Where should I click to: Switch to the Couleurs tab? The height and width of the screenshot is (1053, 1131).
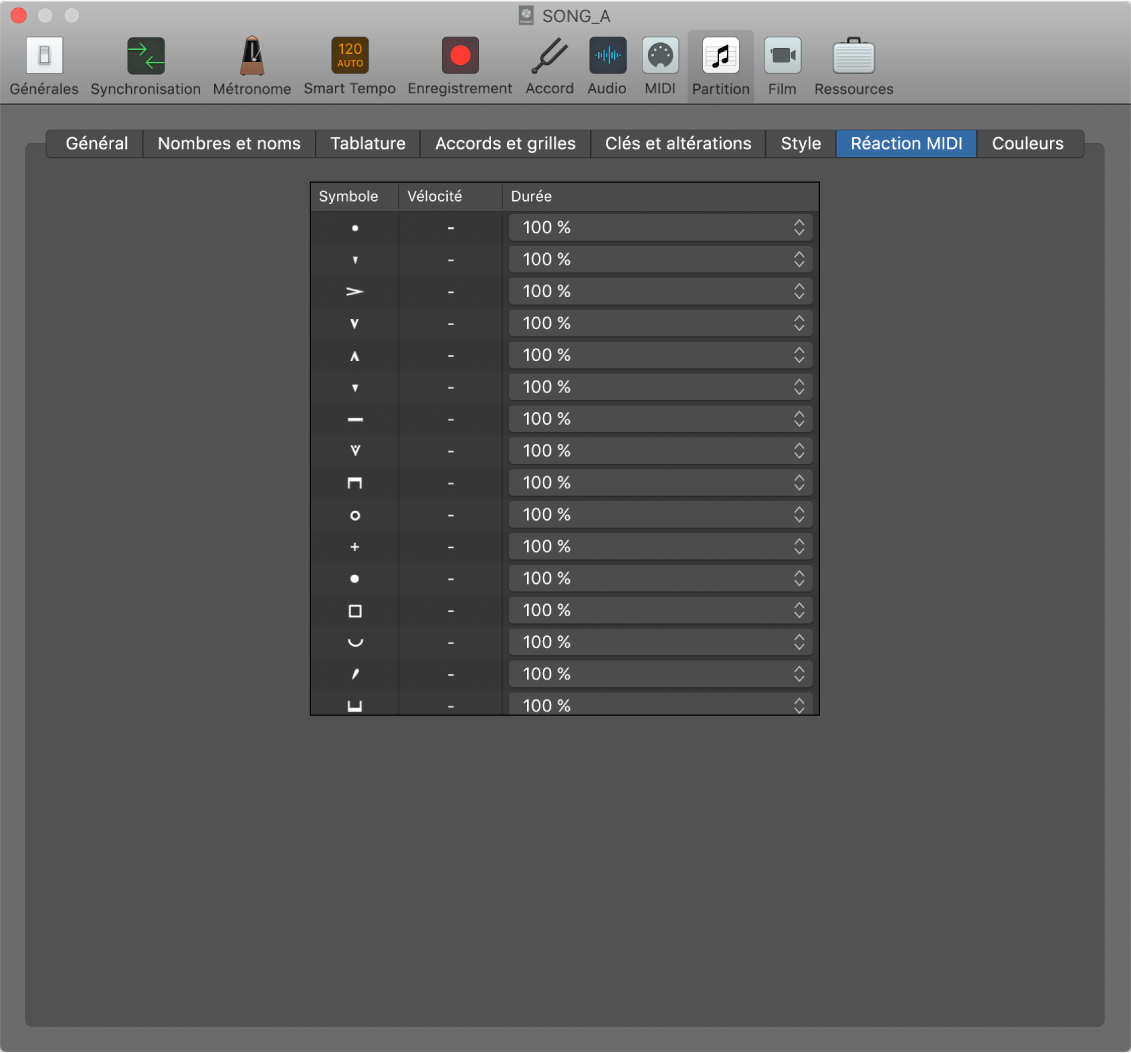tap(1027, 143)
